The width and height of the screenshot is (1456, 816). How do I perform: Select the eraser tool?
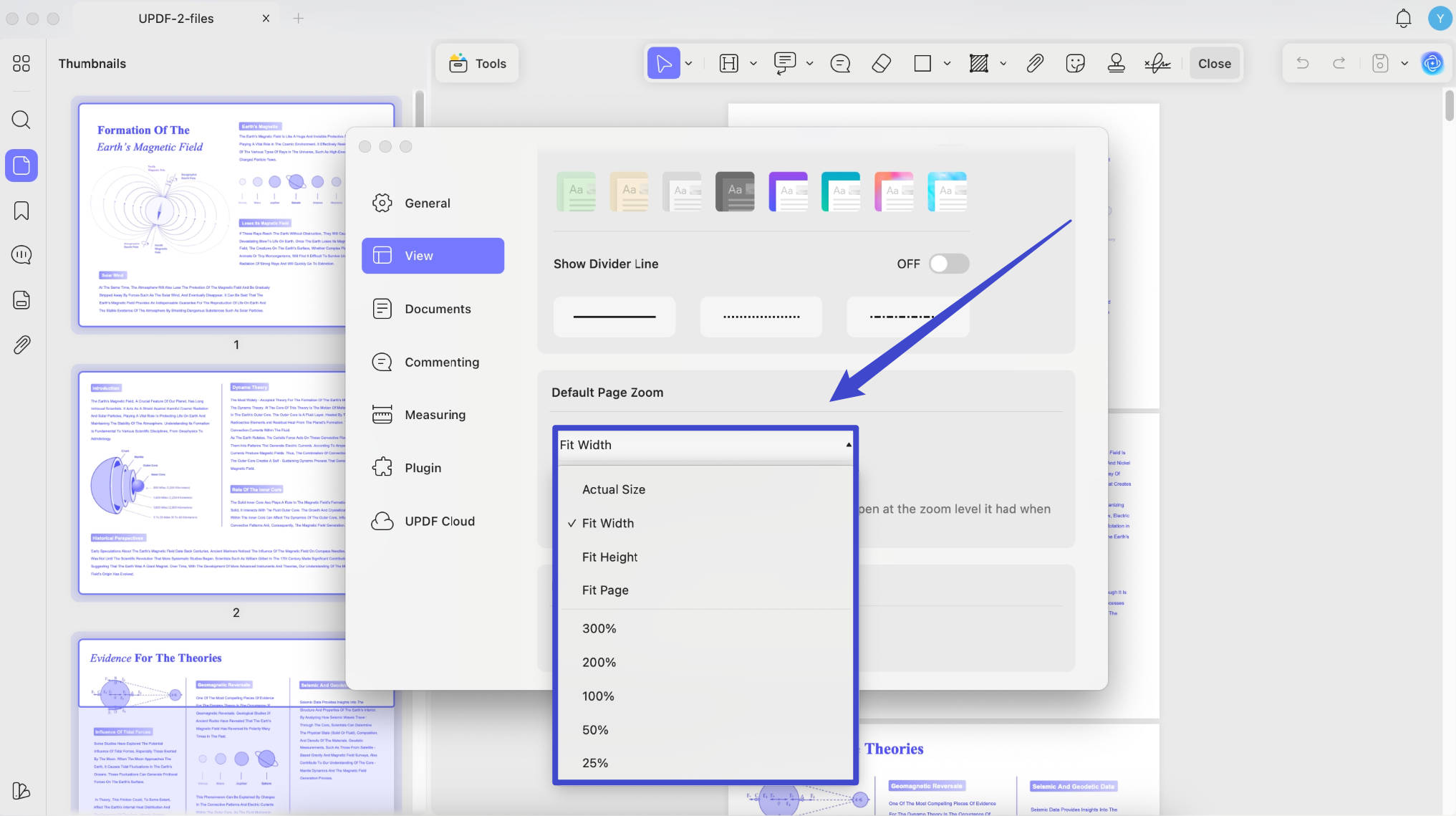point(882,64)
